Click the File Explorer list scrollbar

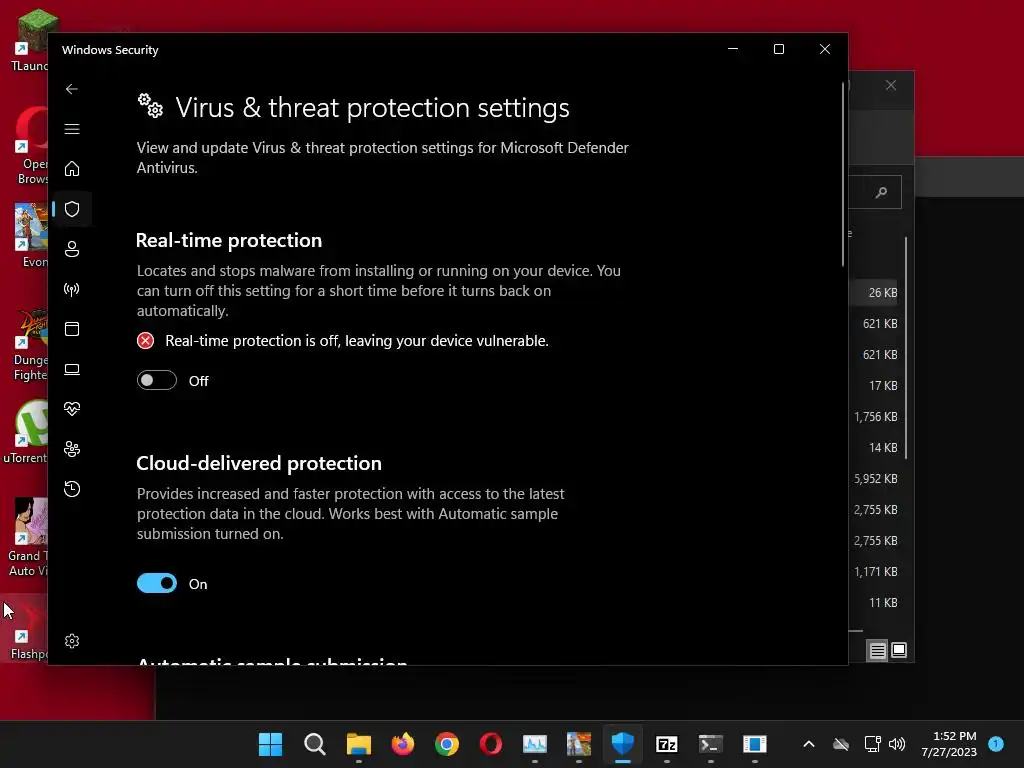[906, 348]
